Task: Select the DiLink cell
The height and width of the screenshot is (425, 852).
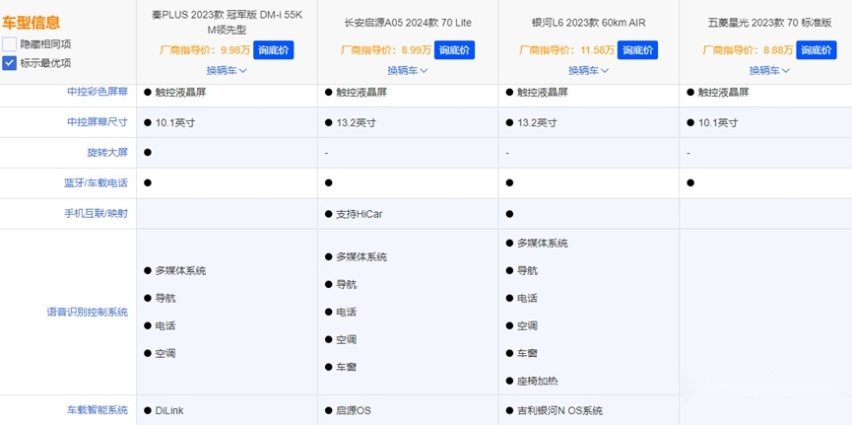Action: tap(169, 410)
